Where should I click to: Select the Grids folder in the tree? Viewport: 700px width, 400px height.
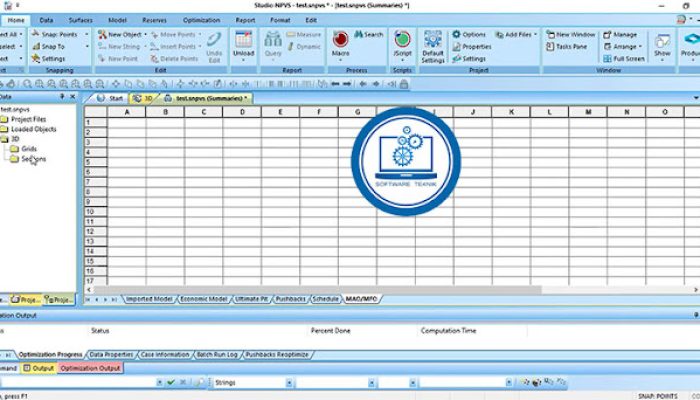24,149
